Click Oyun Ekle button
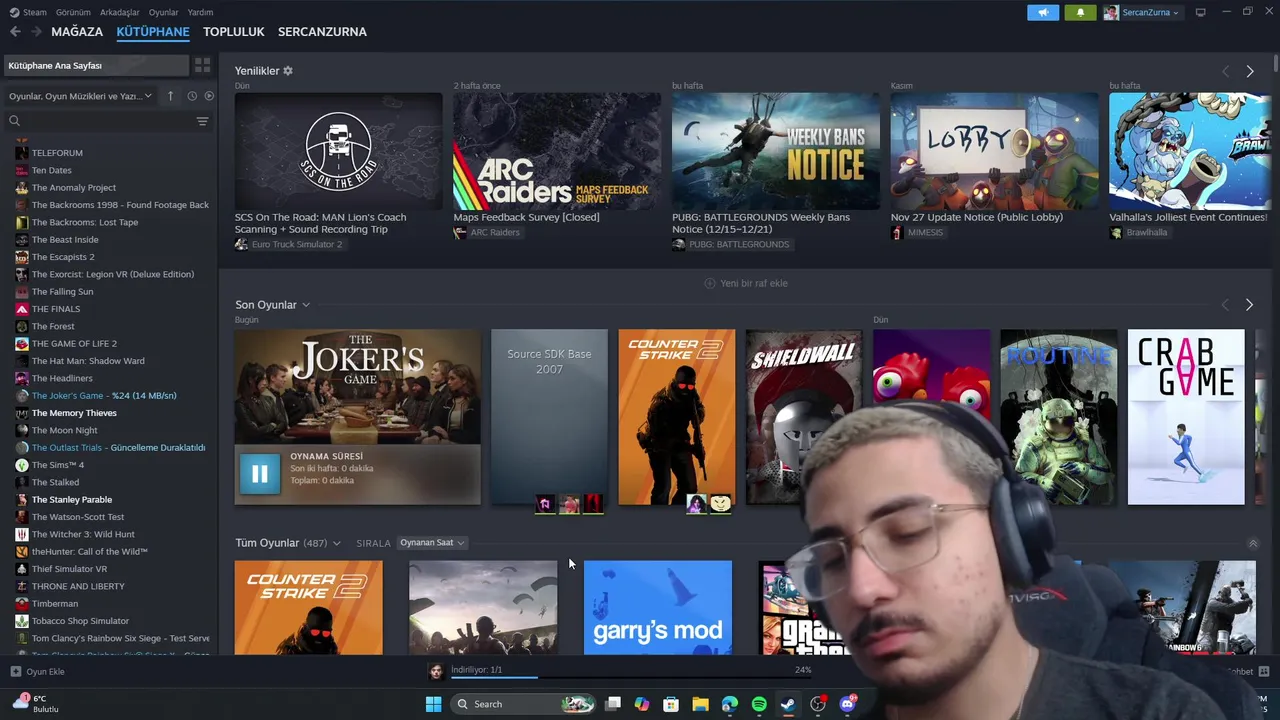 tap(38, 672)
